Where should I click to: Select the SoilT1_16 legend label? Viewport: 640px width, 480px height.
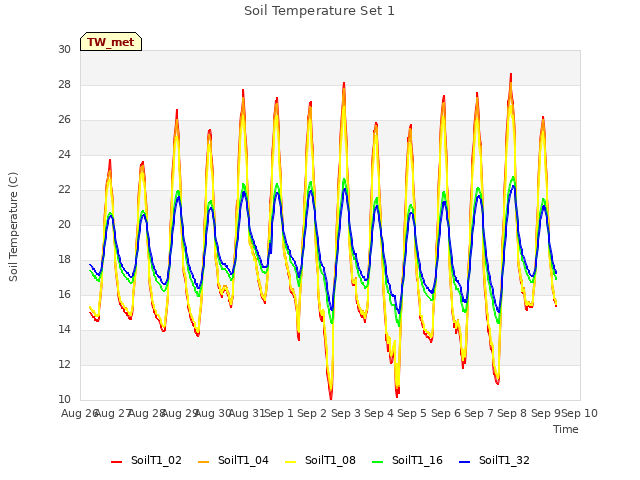point(417,460)
